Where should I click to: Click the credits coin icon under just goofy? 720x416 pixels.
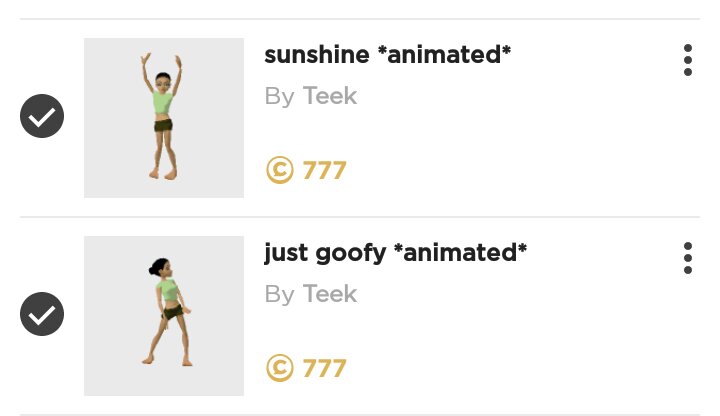[280, 368]
